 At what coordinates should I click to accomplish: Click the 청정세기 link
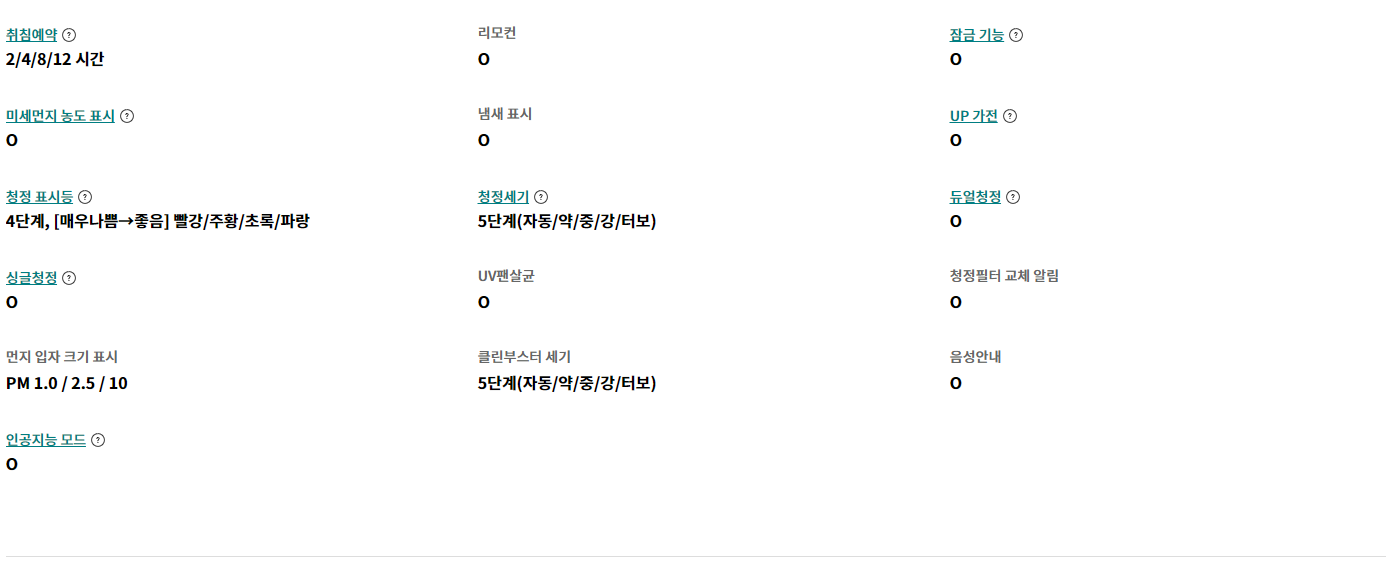tap(503, 197)
